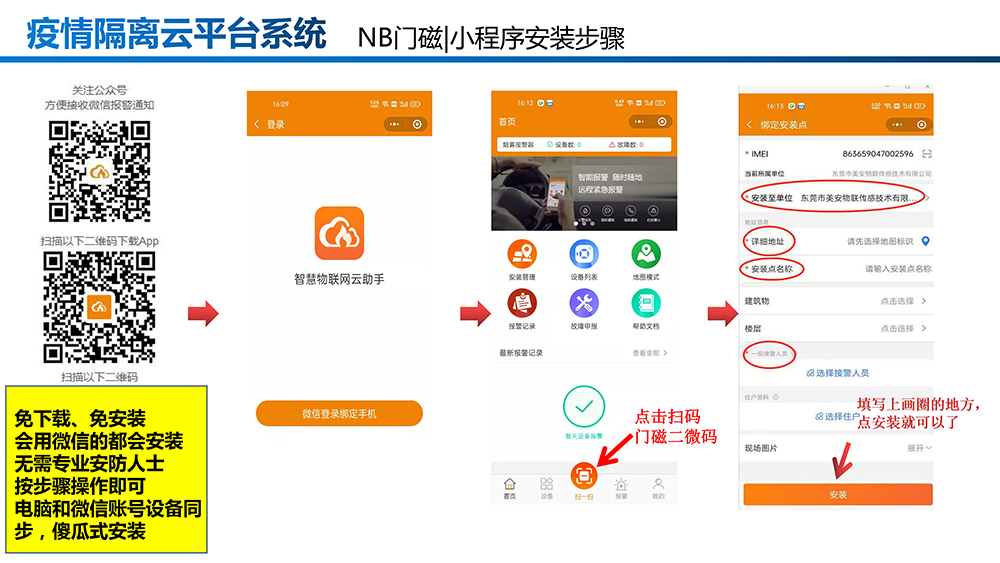The image size is (1000, 563).
Task: Click the back arrow on 绑定安装点 screen
Action: coord(749,125)
